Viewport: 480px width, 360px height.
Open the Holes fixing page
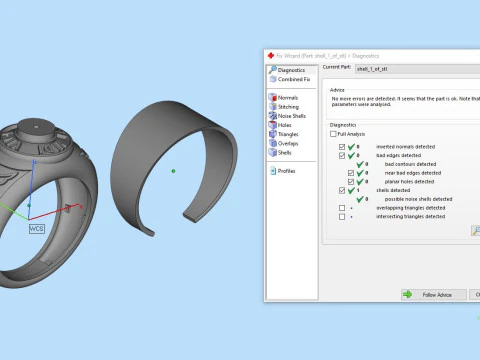coord(284,125)
